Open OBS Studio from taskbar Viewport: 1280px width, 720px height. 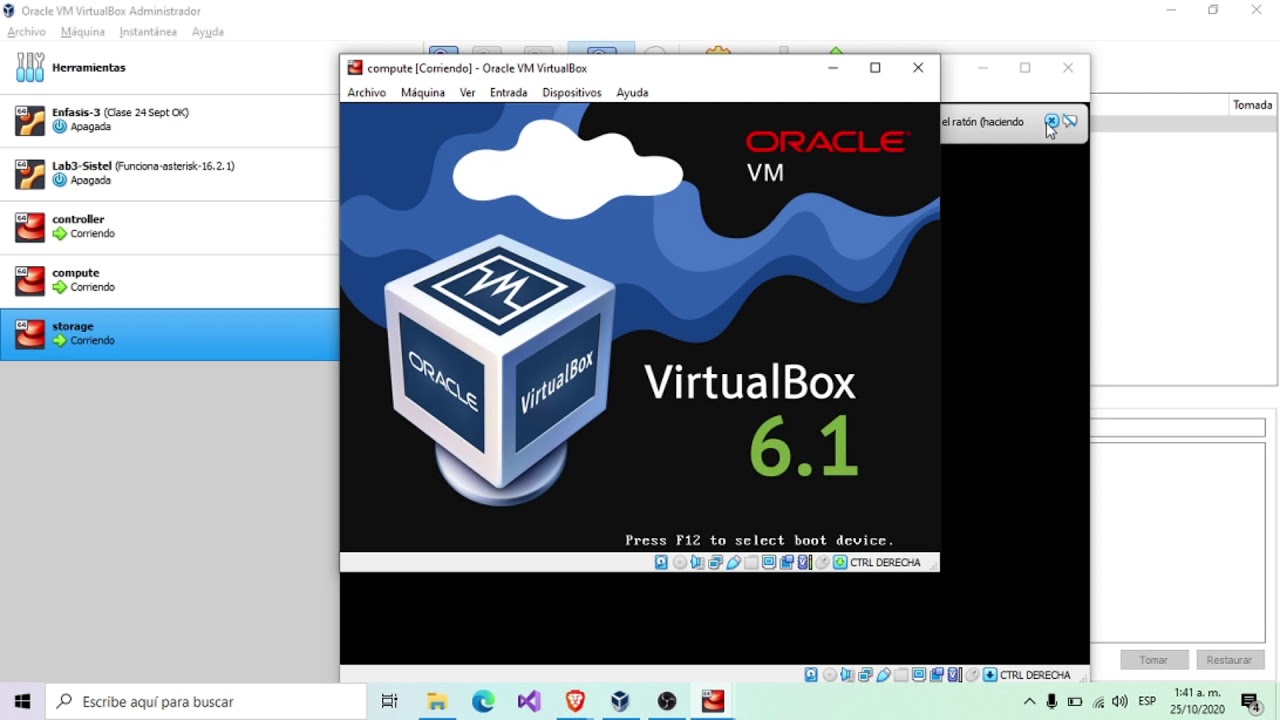tap(667, 701)
